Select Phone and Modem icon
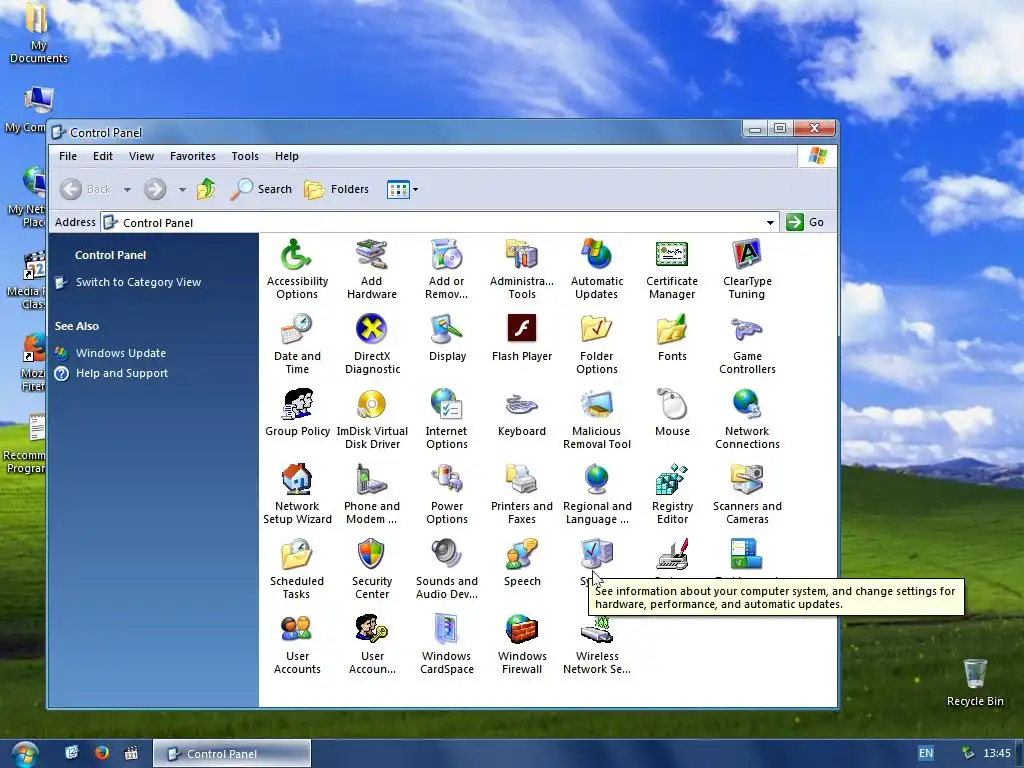This screenshot has width=1024, height=768. pos(372,494)
